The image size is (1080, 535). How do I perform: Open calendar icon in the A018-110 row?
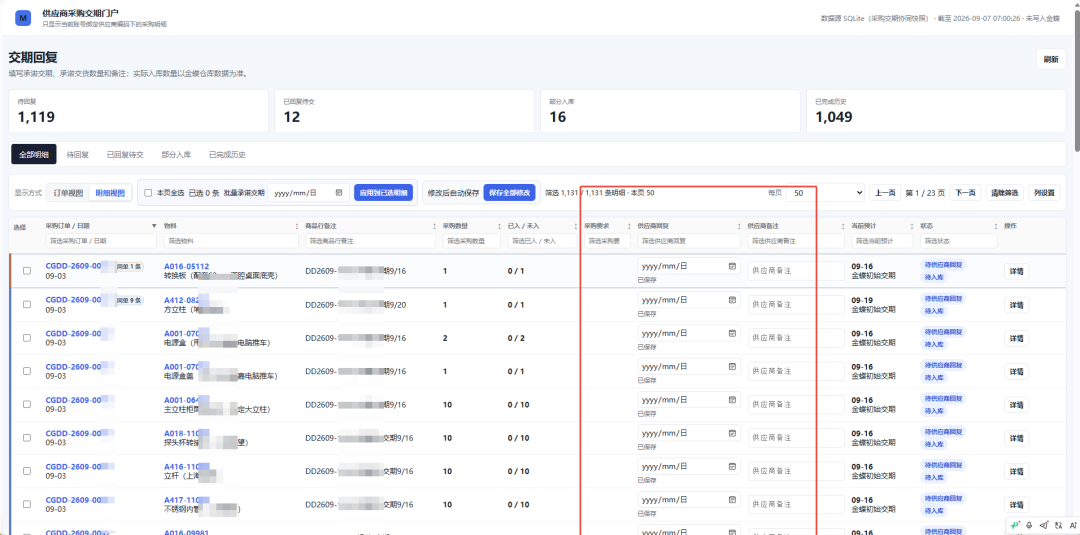(732, 433)
